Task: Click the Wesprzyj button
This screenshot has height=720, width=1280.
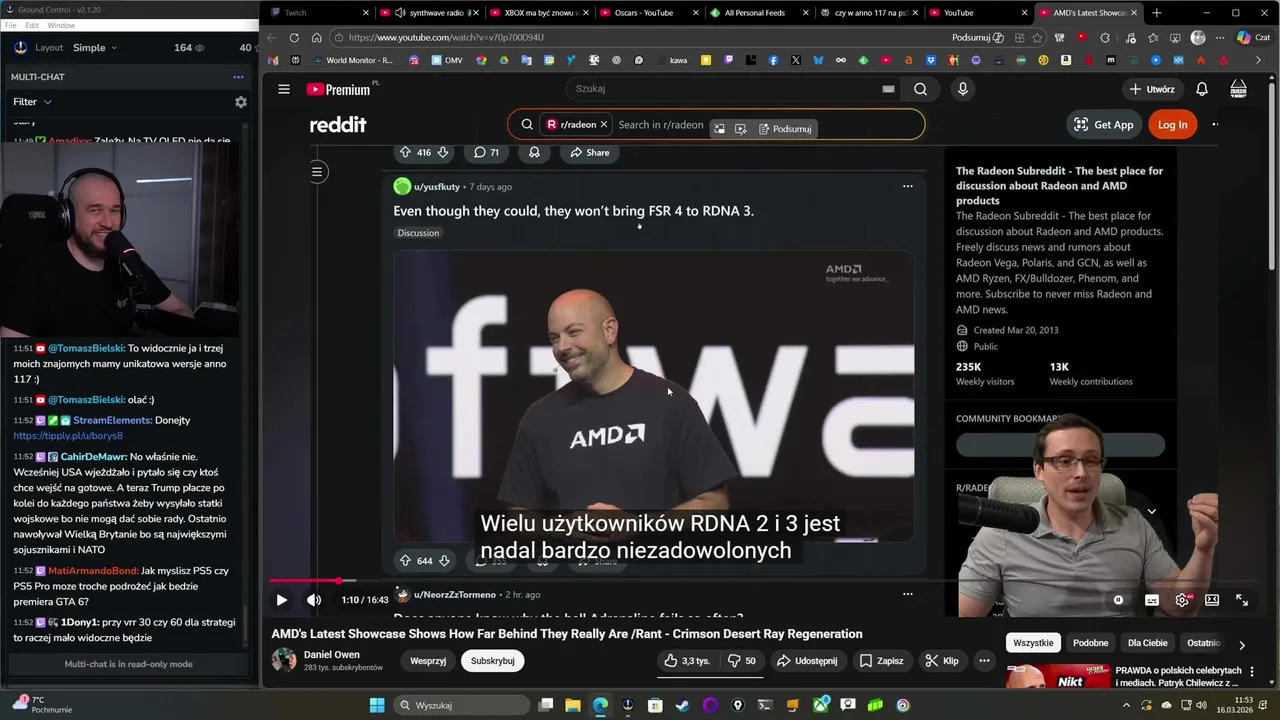Action: (428, 660)
